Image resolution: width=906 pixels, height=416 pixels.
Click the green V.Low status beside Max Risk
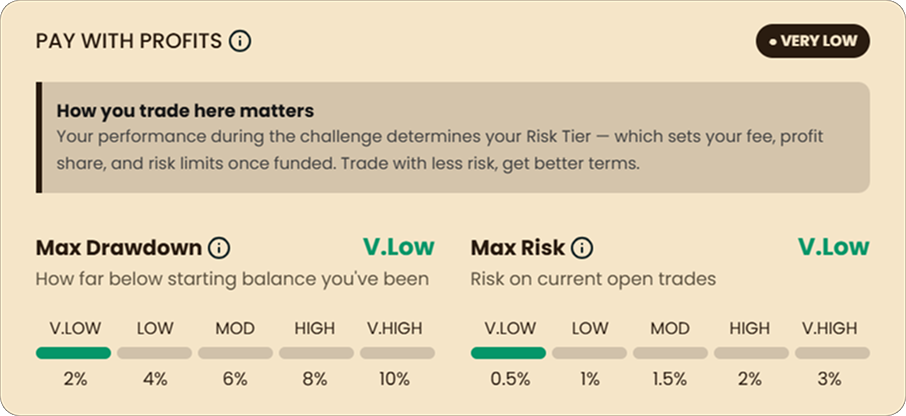(x=834, y=247)
